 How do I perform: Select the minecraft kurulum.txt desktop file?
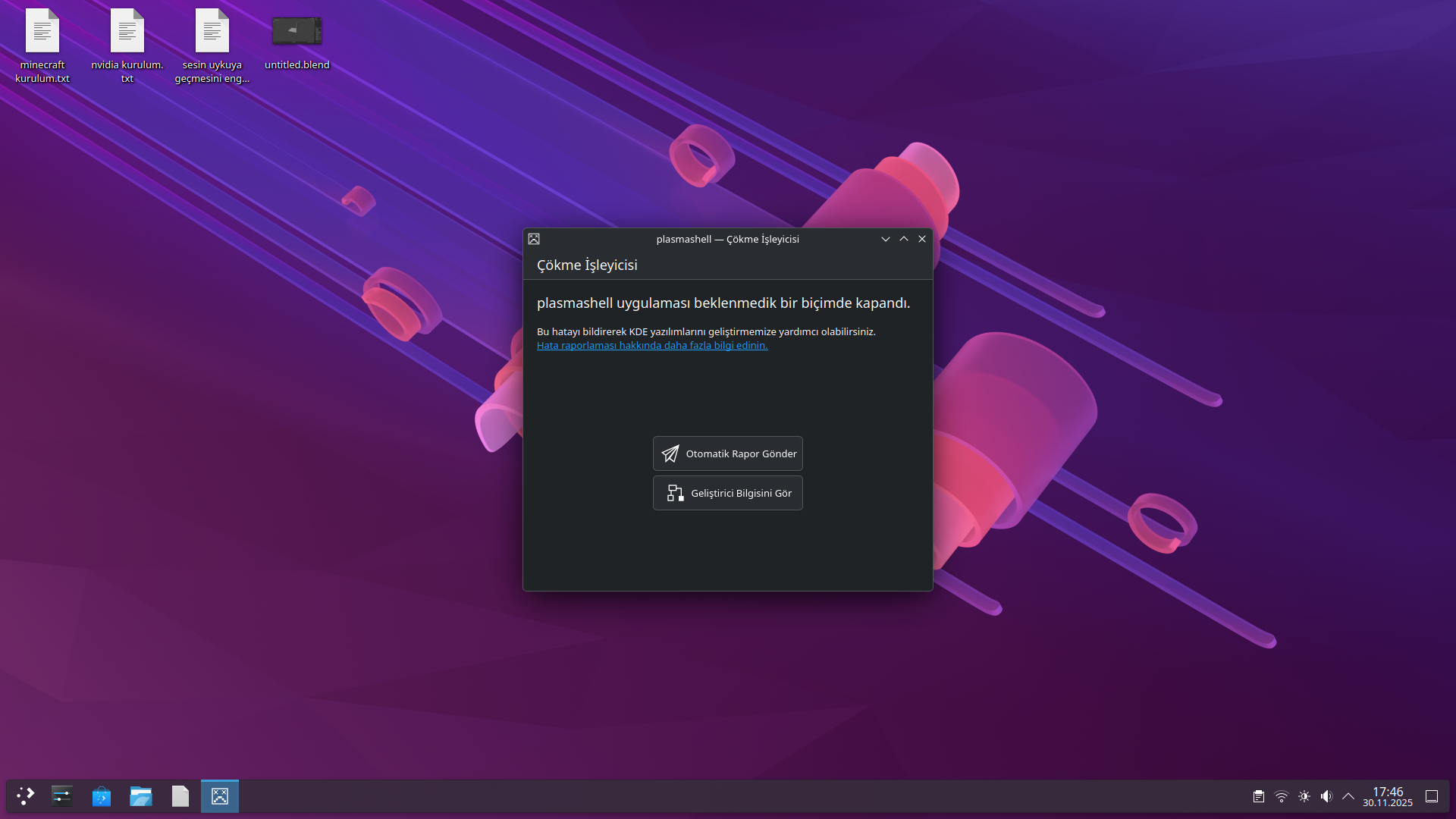[42, 45]
